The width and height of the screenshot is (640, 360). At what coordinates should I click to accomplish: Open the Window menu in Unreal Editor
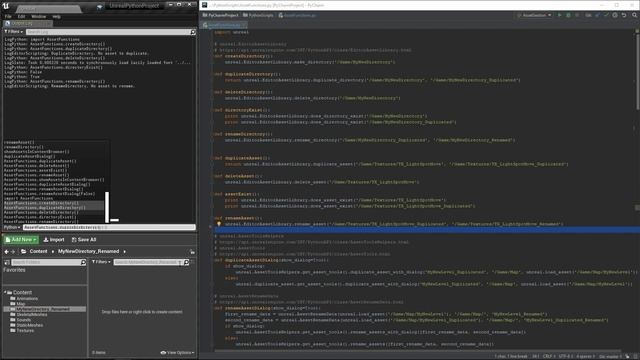pos(38,16)
